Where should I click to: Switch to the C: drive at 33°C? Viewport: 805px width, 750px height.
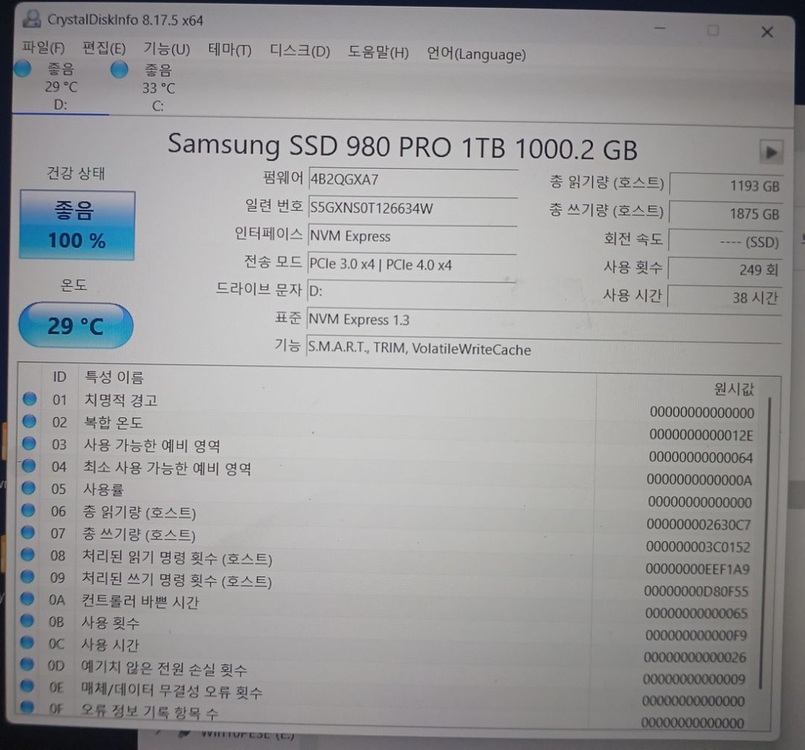(x=157, y=87)
